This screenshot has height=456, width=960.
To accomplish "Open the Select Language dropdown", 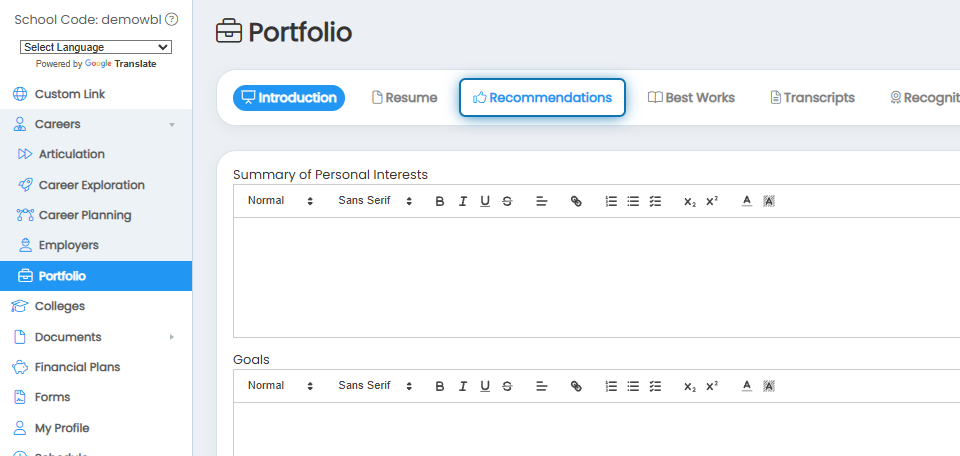I will 96,47.
